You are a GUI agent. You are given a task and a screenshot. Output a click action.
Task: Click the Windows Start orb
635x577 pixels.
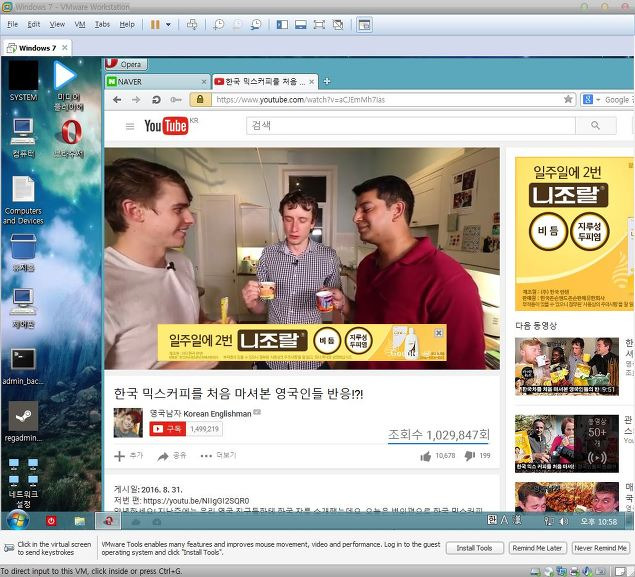click(18, 521)
